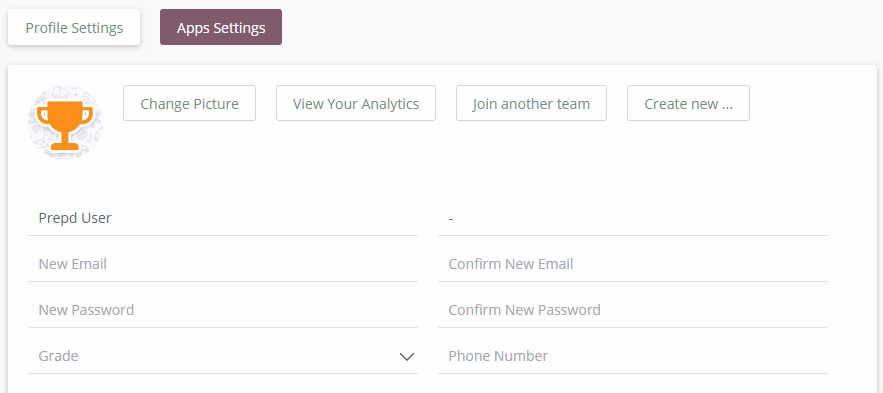Click the Prepd User text
Viewport: 883px width, 393px height.
click(75, 218)
